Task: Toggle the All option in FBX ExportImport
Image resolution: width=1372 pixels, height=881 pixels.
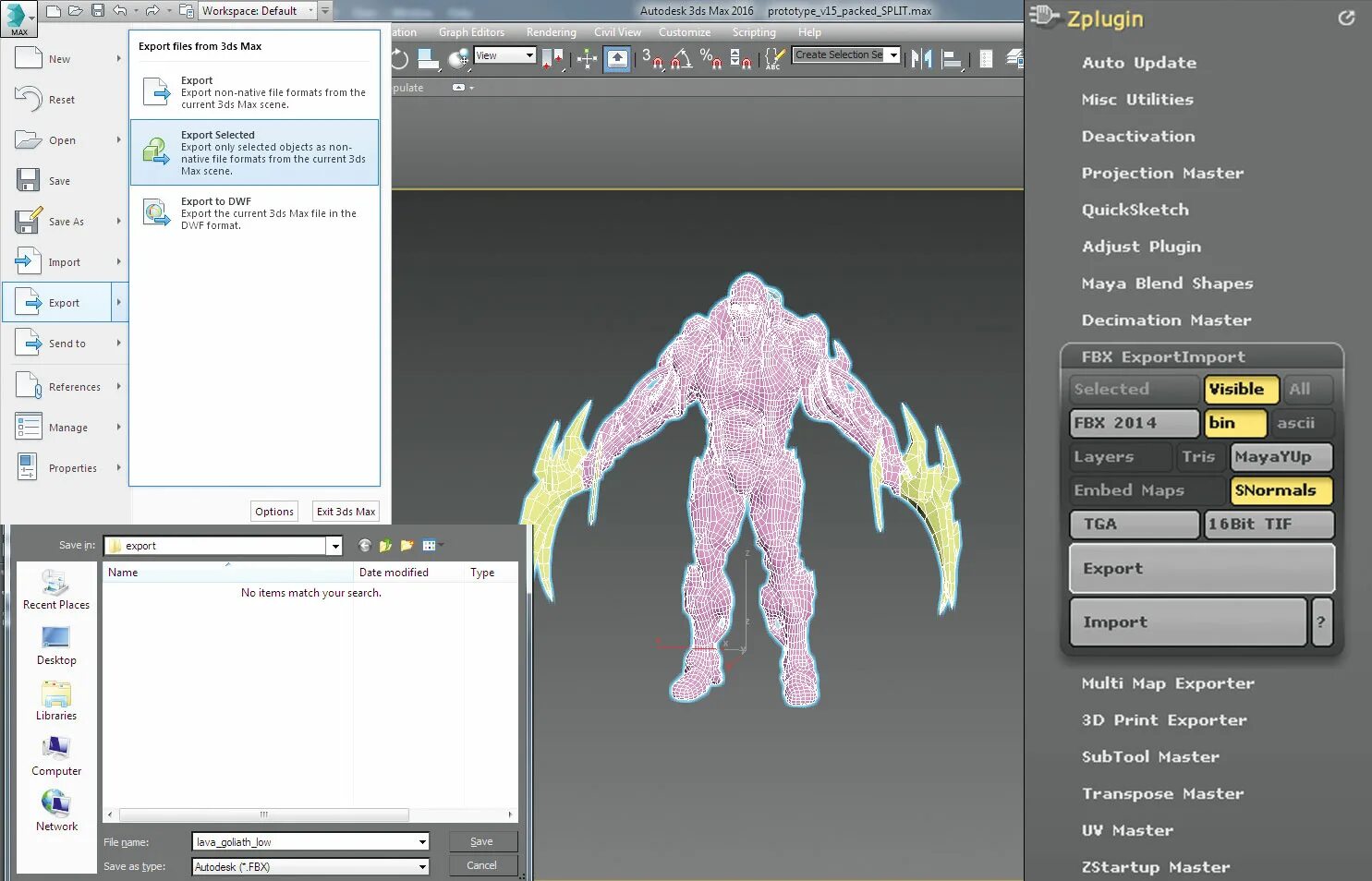Action: (x=1307, y=389)
